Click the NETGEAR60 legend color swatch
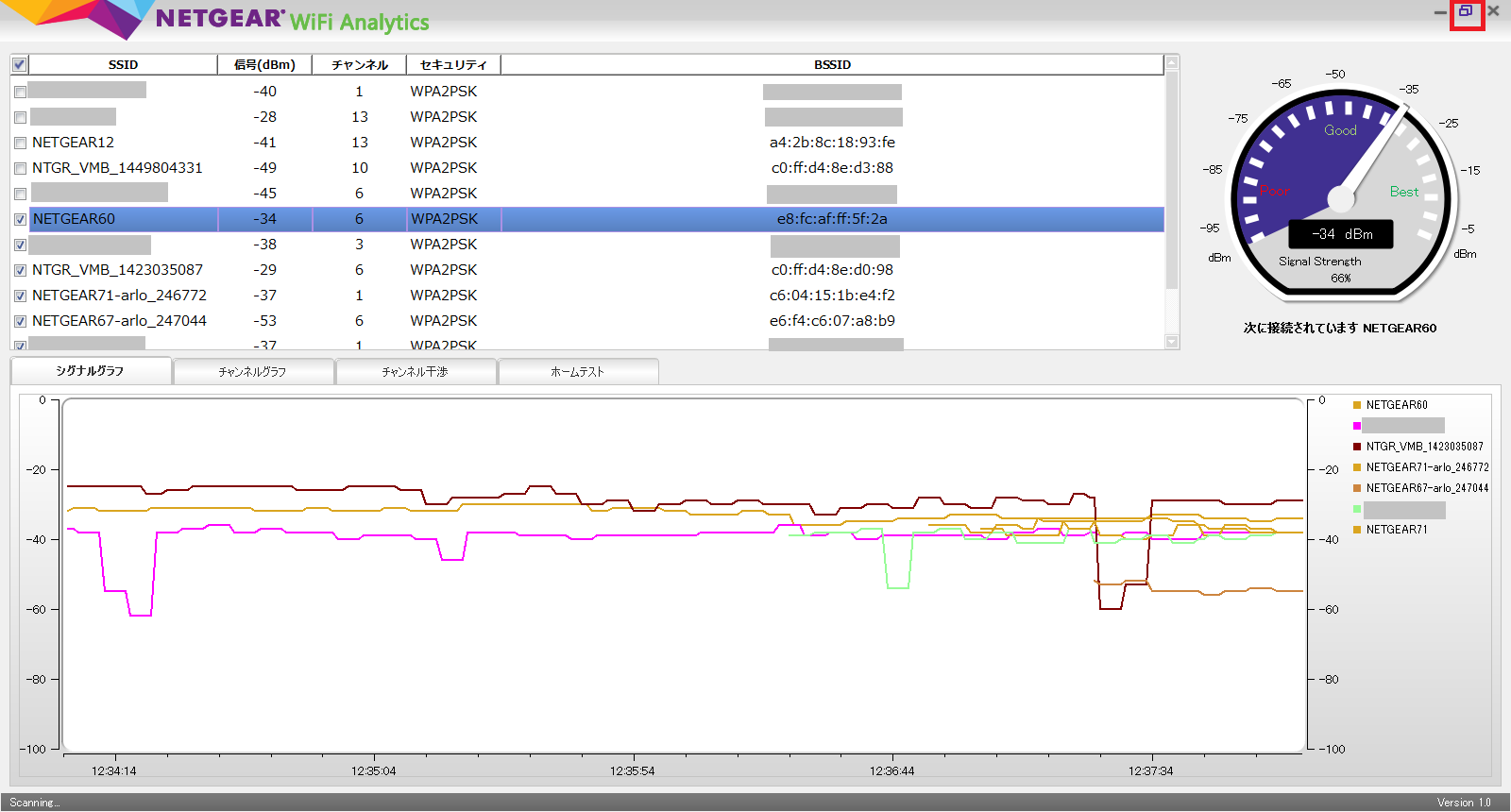Screen dimensions: 1511x812 pyautogui.click(x=1357, y=405)
